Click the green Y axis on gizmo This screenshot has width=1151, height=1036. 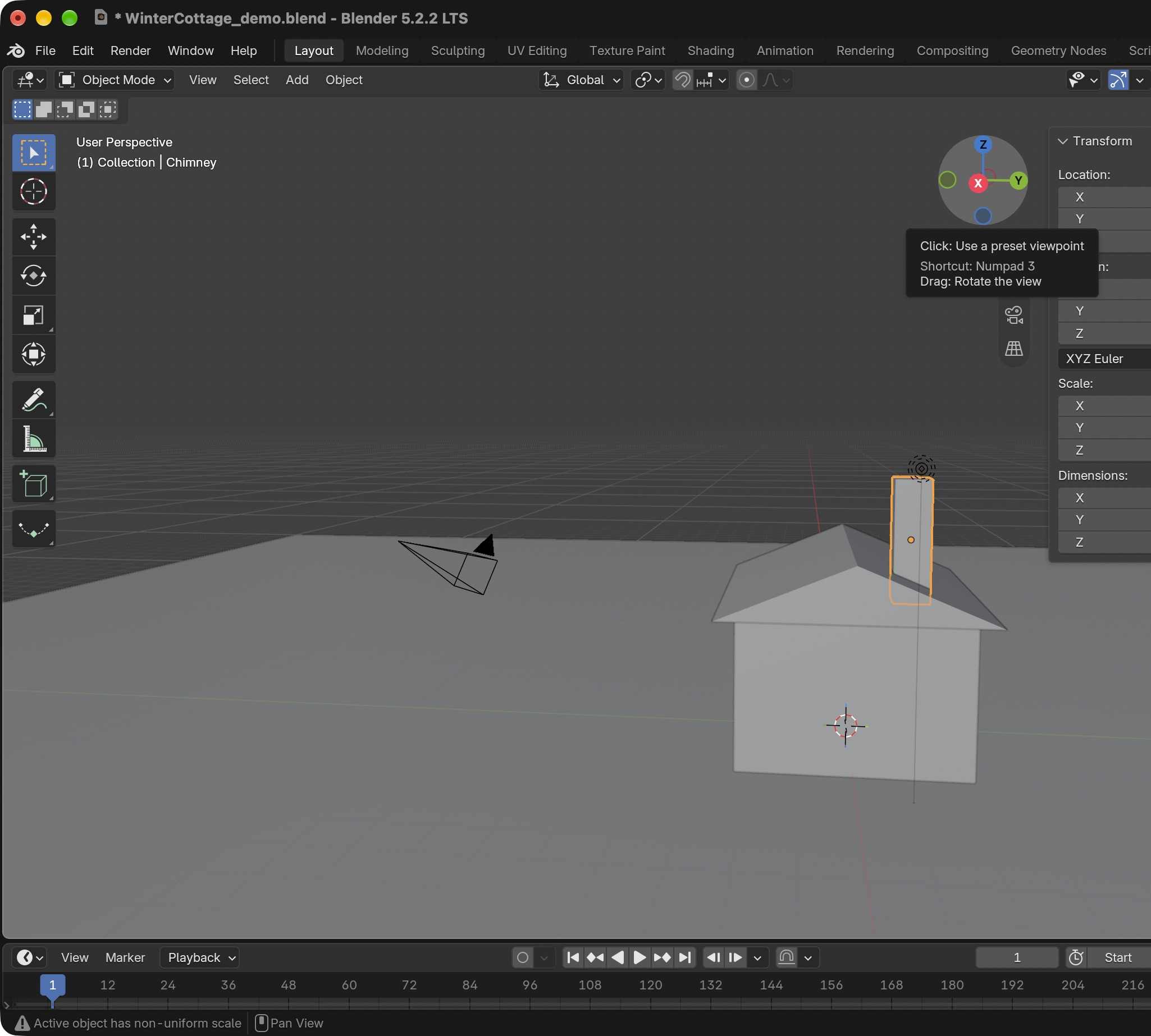pos(1018,181)
